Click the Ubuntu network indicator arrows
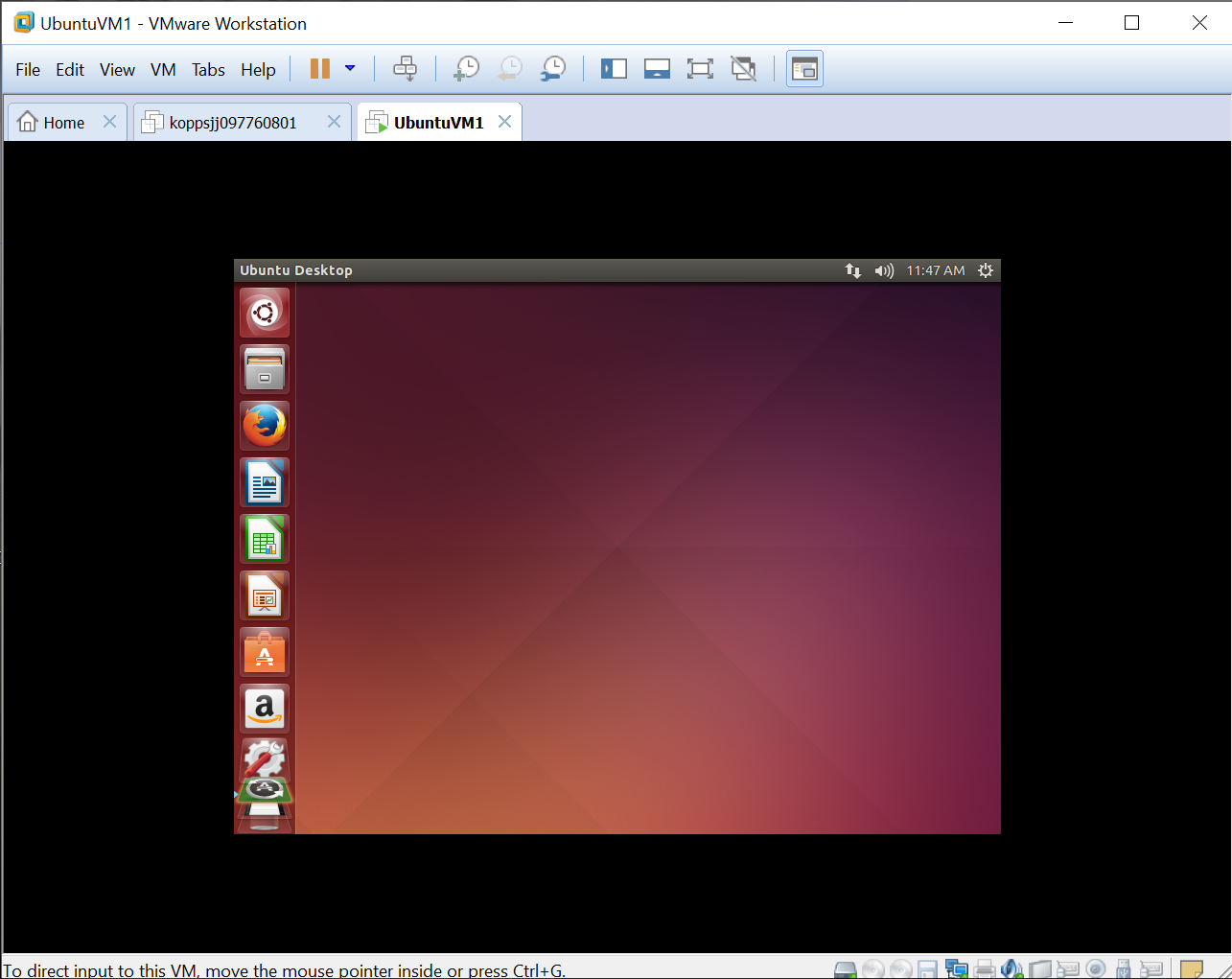Viewport: 1232px width, 979px height. 853,270
